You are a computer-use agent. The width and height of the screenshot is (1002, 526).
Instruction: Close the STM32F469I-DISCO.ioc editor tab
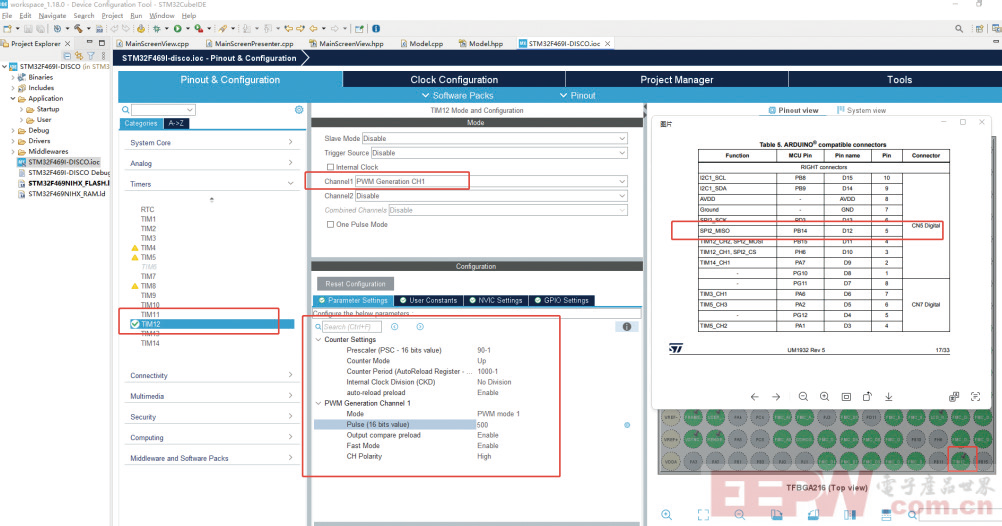pyautogui.click(x=608, y=43)
